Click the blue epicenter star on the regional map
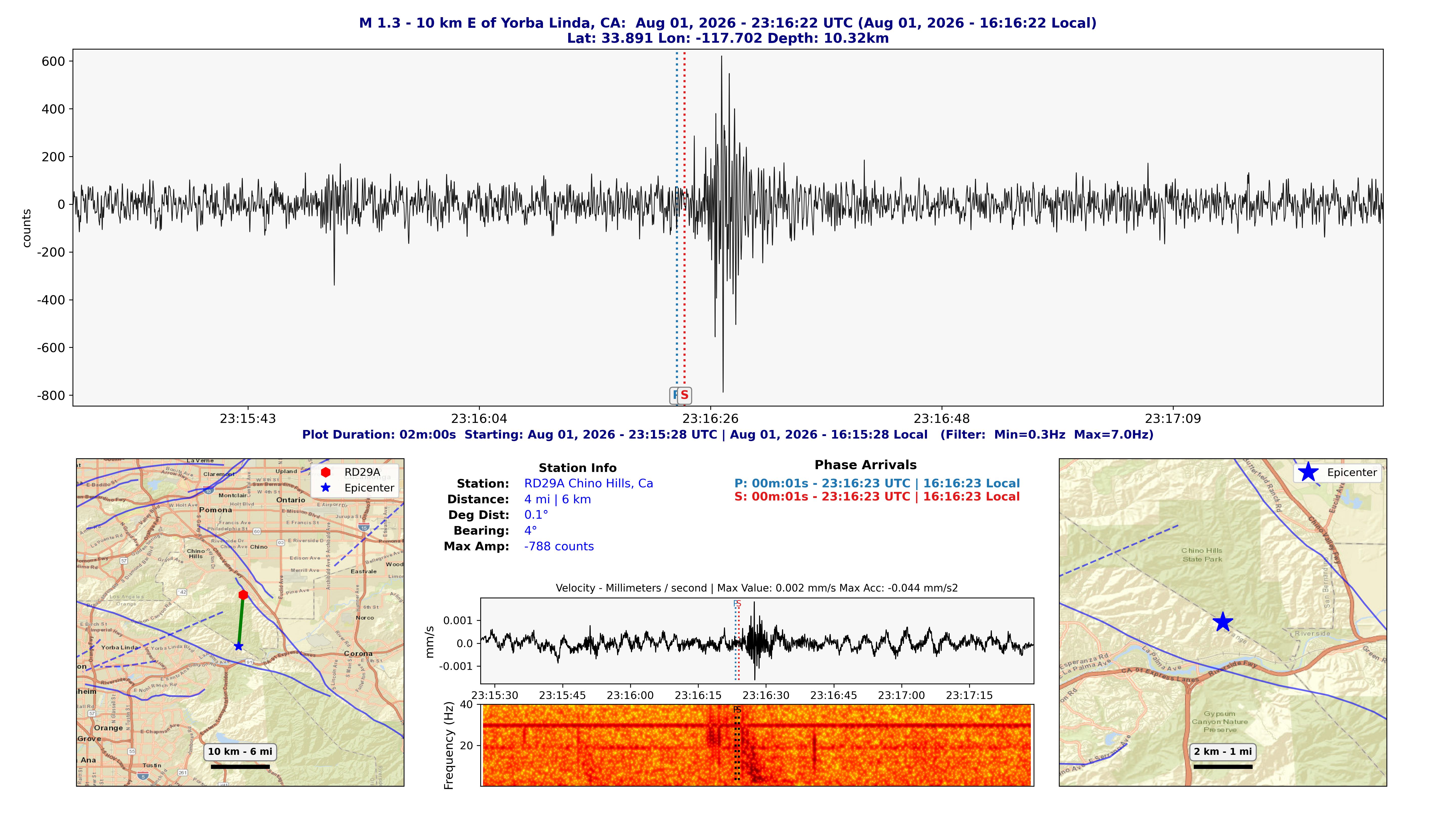The width and height of the screenshot is (1456, 819). click(239, 646)
